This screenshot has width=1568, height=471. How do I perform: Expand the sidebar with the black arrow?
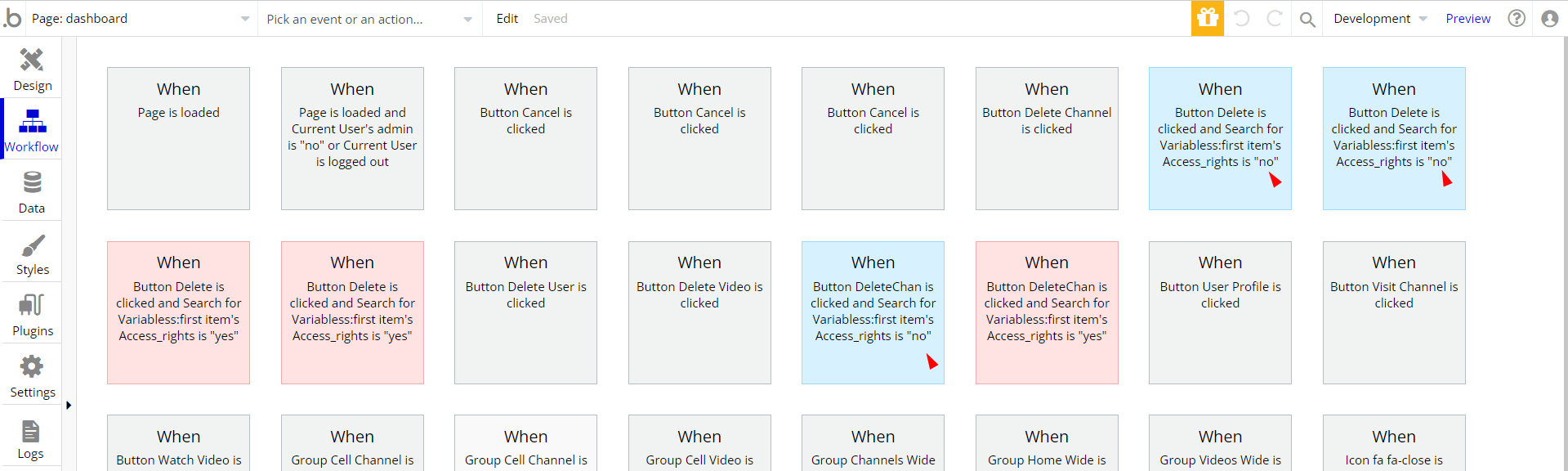(x=69, y=405)
